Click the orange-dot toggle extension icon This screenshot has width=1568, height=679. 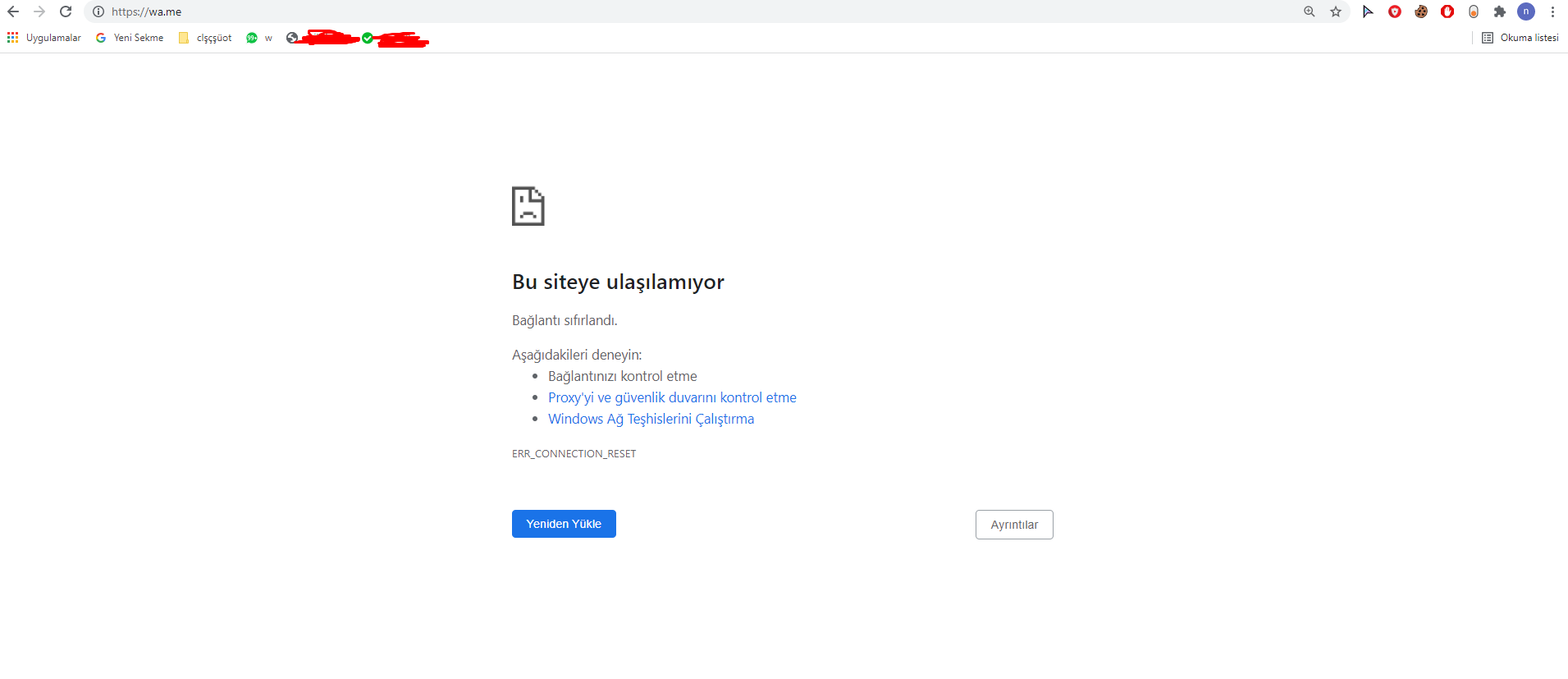pos(1474,11)
